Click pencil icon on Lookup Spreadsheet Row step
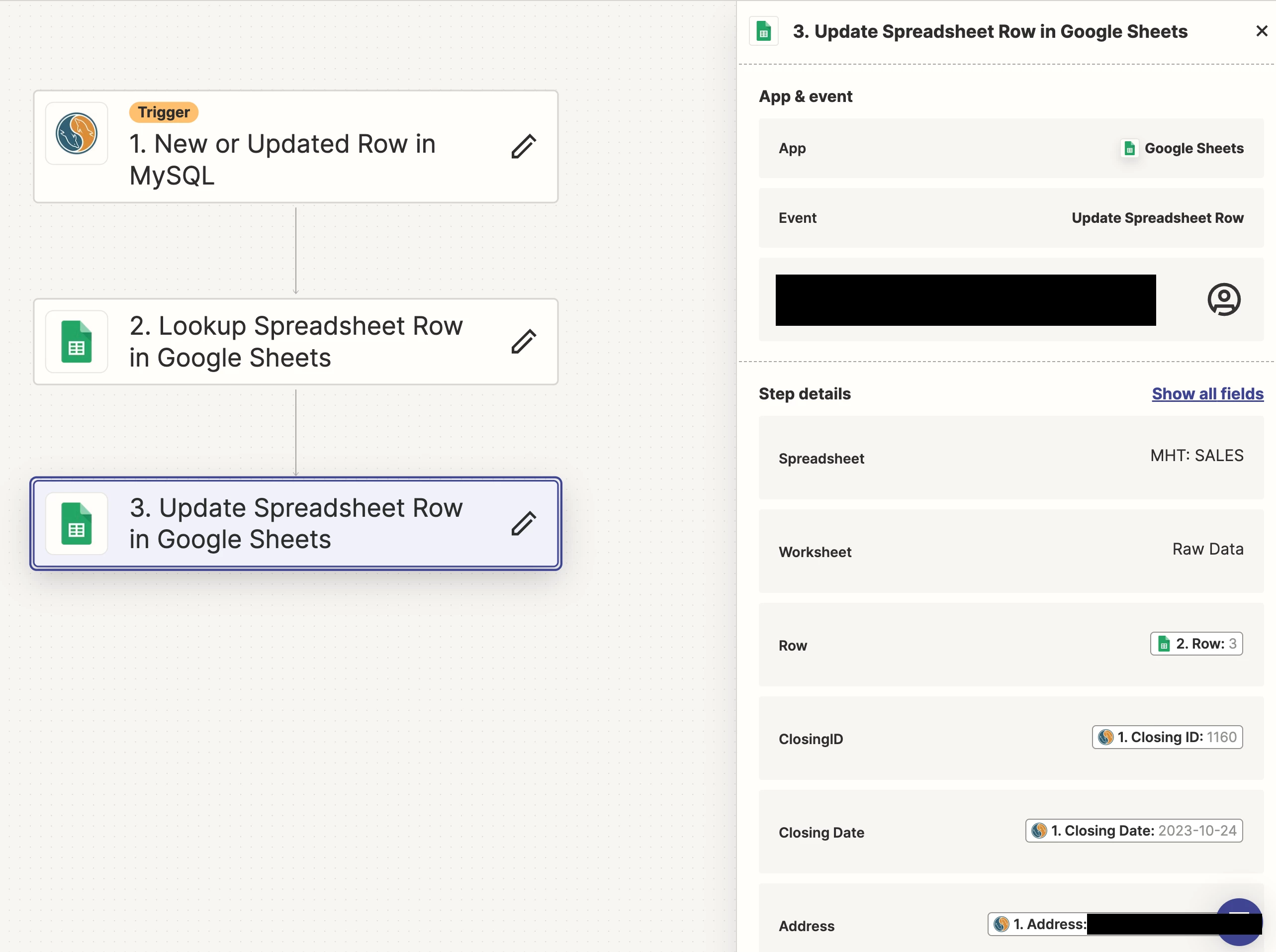Viewport: 1276px width, 952px height. [x=523, y=342]
